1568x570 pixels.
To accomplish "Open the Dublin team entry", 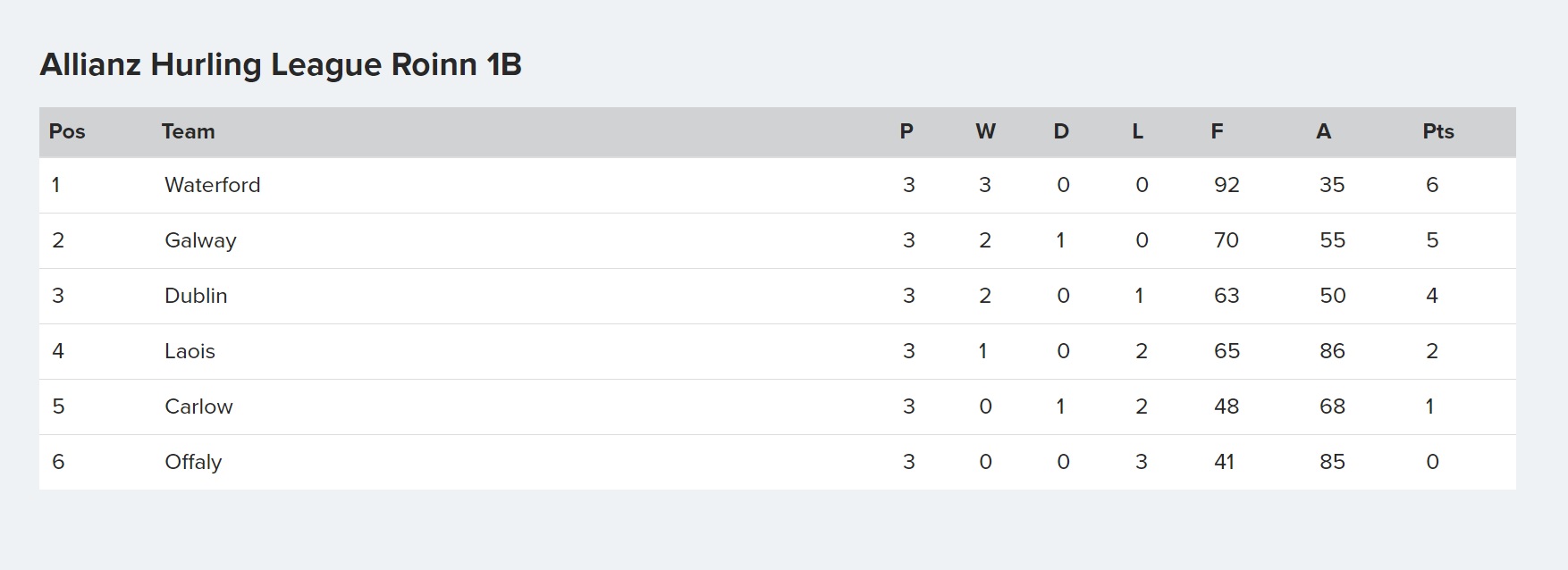I will point(196,296).
